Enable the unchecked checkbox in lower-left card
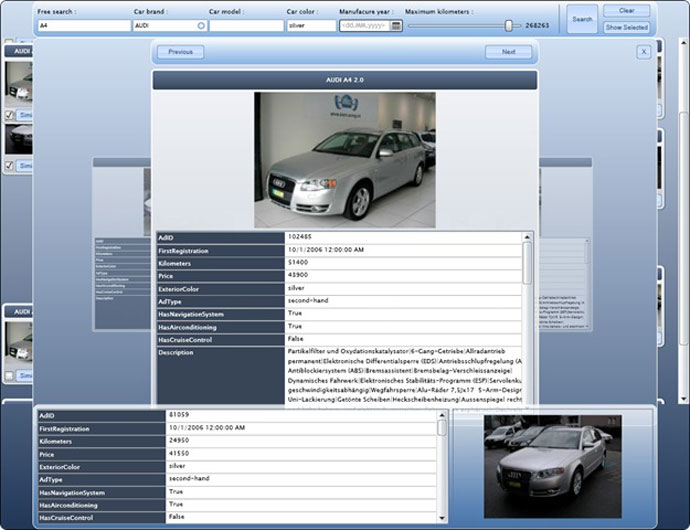This screenshot has width=690, height=530. click(9, 376)
